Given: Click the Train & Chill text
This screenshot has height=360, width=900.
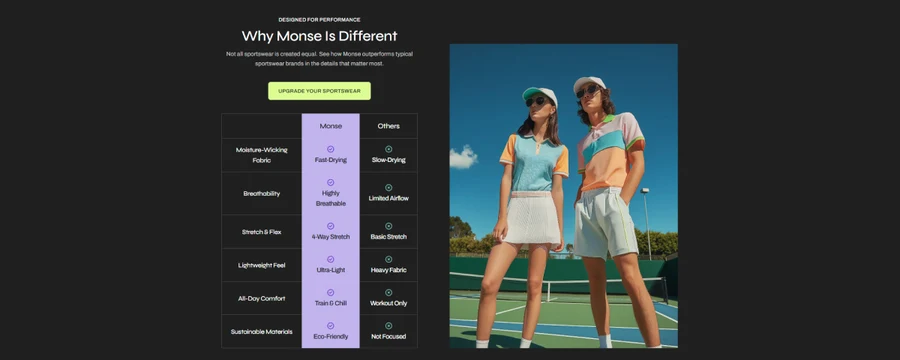Looking at the screenshot, I should [331, 303].
